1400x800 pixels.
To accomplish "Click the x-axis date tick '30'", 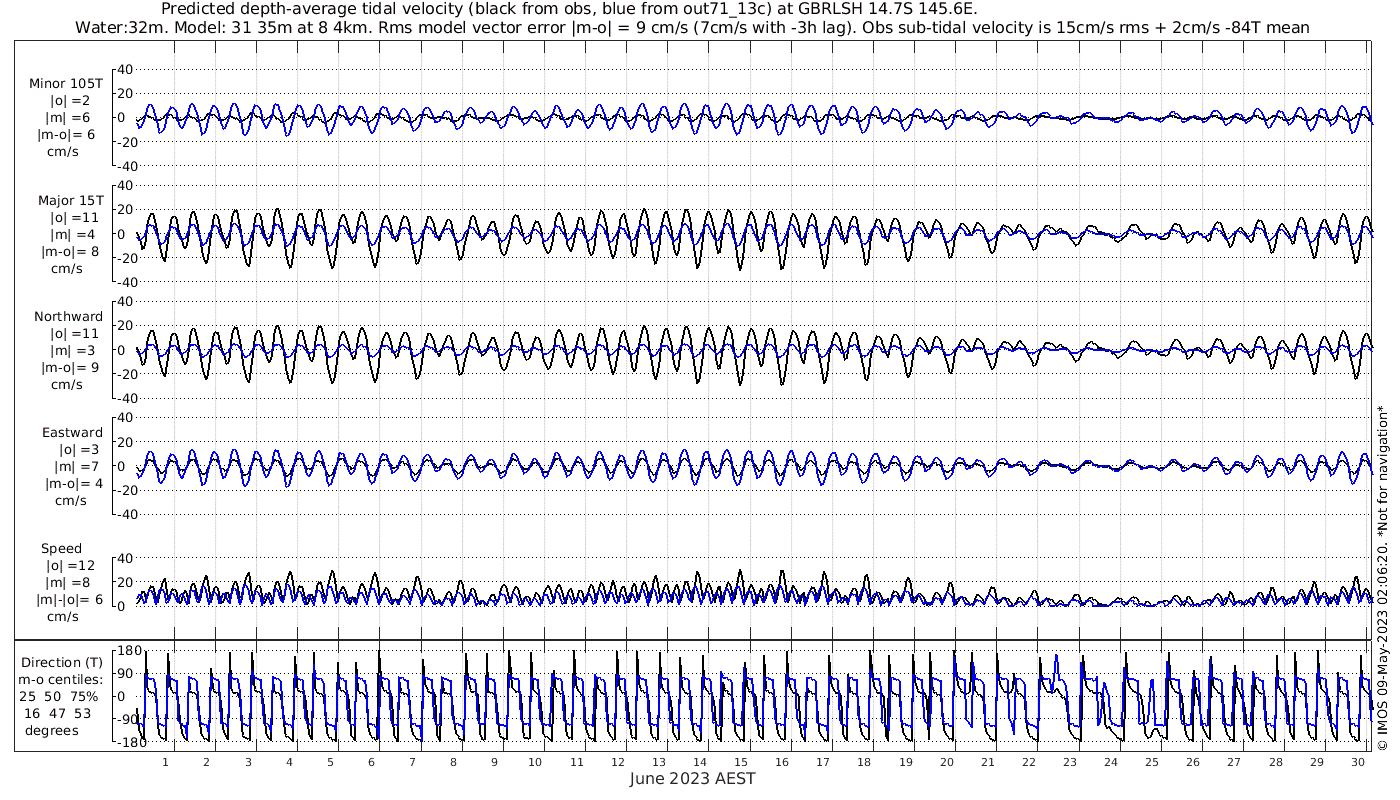I will [1358, 761].
